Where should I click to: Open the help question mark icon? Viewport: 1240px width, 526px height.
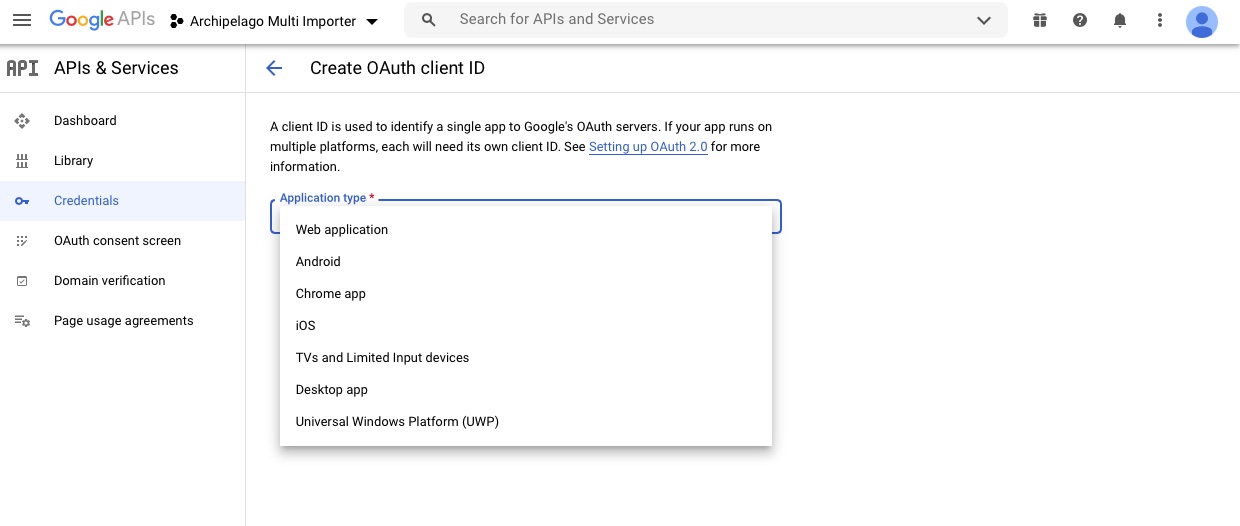[1080, 20]
